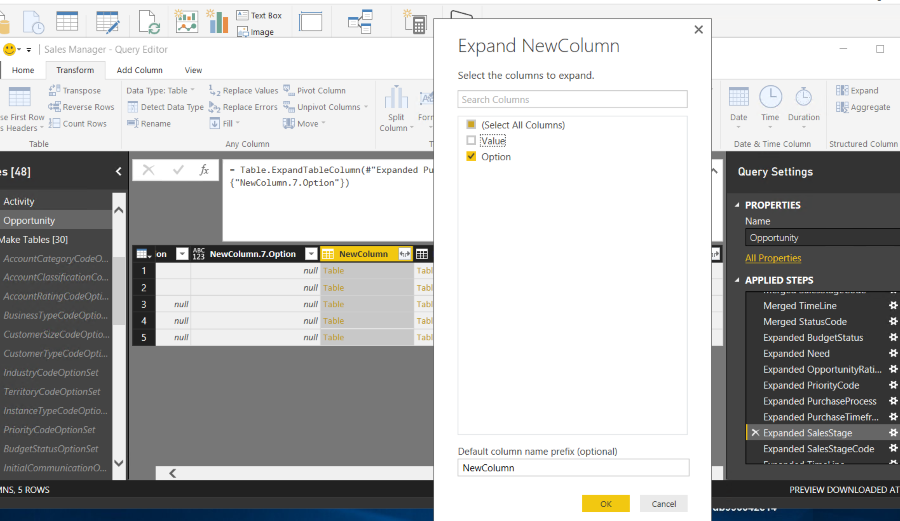
Task: Switch to the Add Column tab
Action: point(139,70)
